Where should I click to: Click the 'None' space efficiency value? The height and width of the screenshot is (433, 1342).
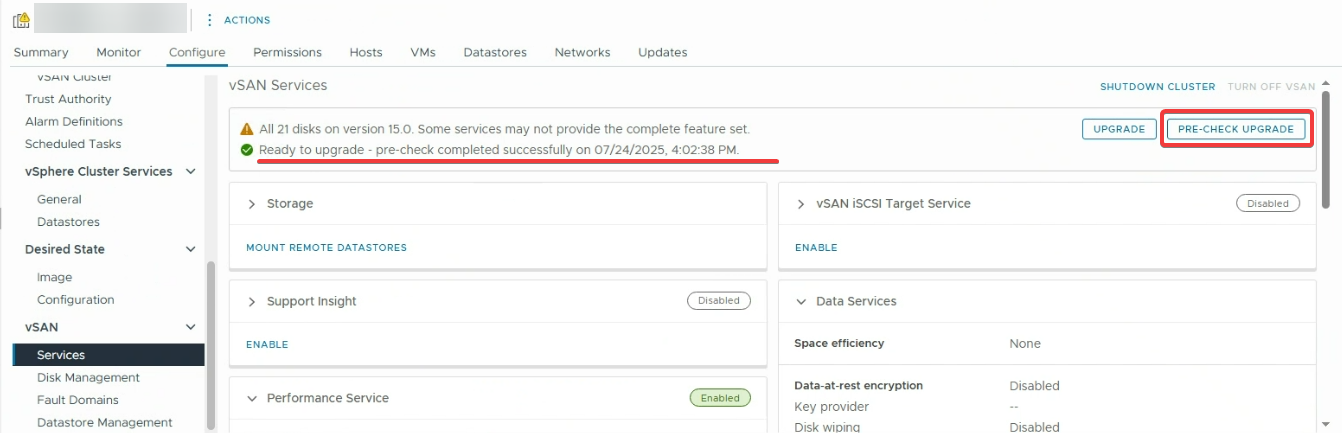[1025, 344]
